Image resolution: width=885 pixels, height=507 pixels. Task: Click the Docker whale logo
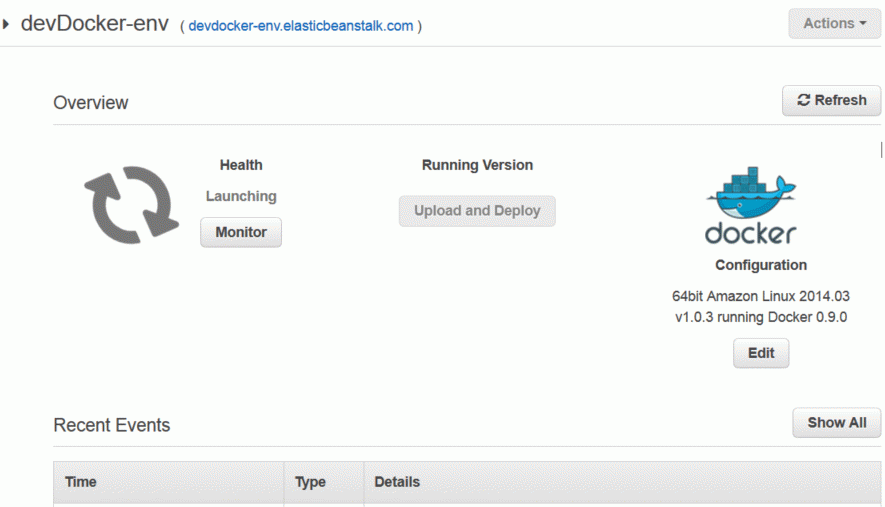(751, 193)
